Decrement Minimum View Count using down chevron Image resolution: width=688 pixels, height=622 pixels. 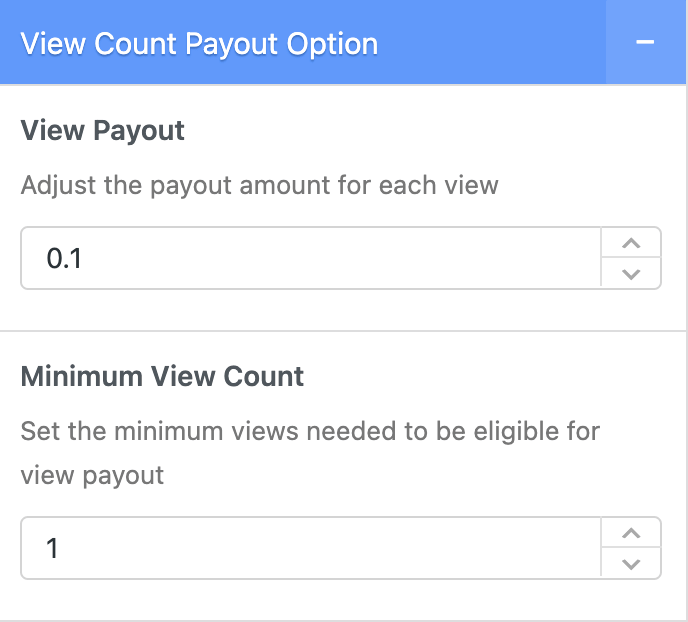(x=630, y=564)
